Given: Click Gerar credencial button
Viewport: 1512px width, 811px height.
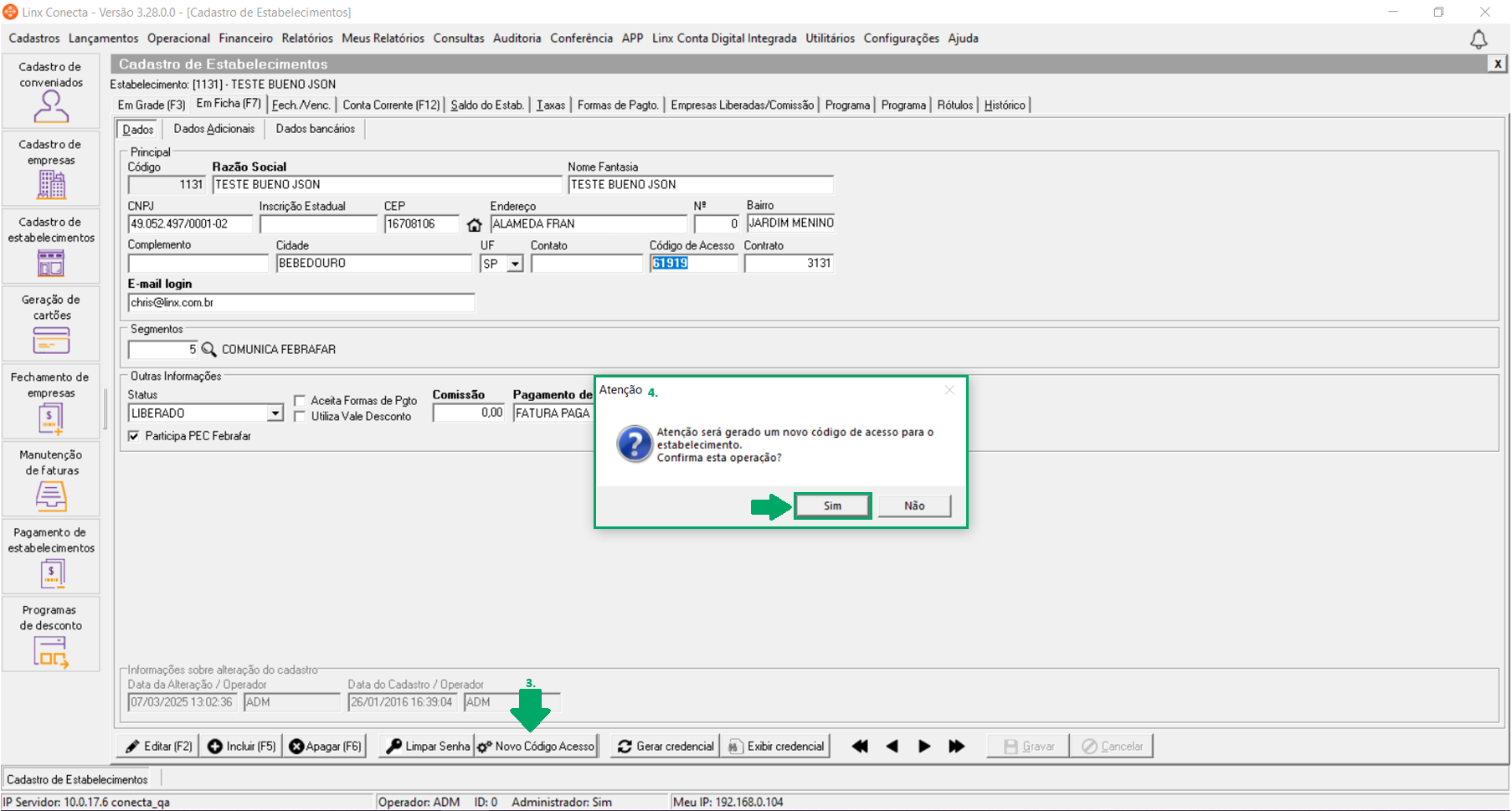Looking at the screenshot, I should pyautogui.click(x=666, y=747).
